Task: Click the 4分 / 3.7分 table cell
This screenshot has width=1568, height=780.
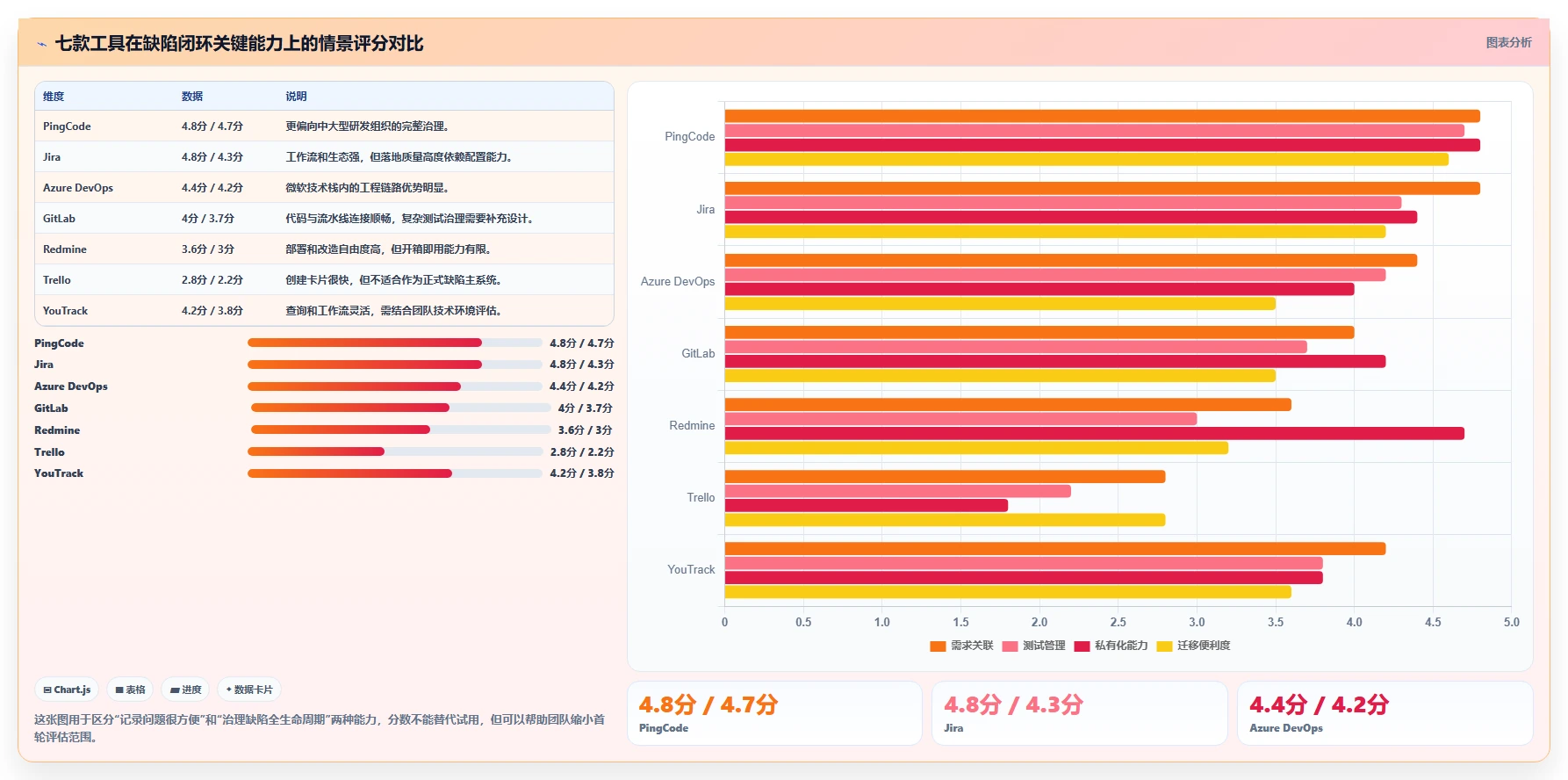Action: pyautogui.click(x=208, y=219)
